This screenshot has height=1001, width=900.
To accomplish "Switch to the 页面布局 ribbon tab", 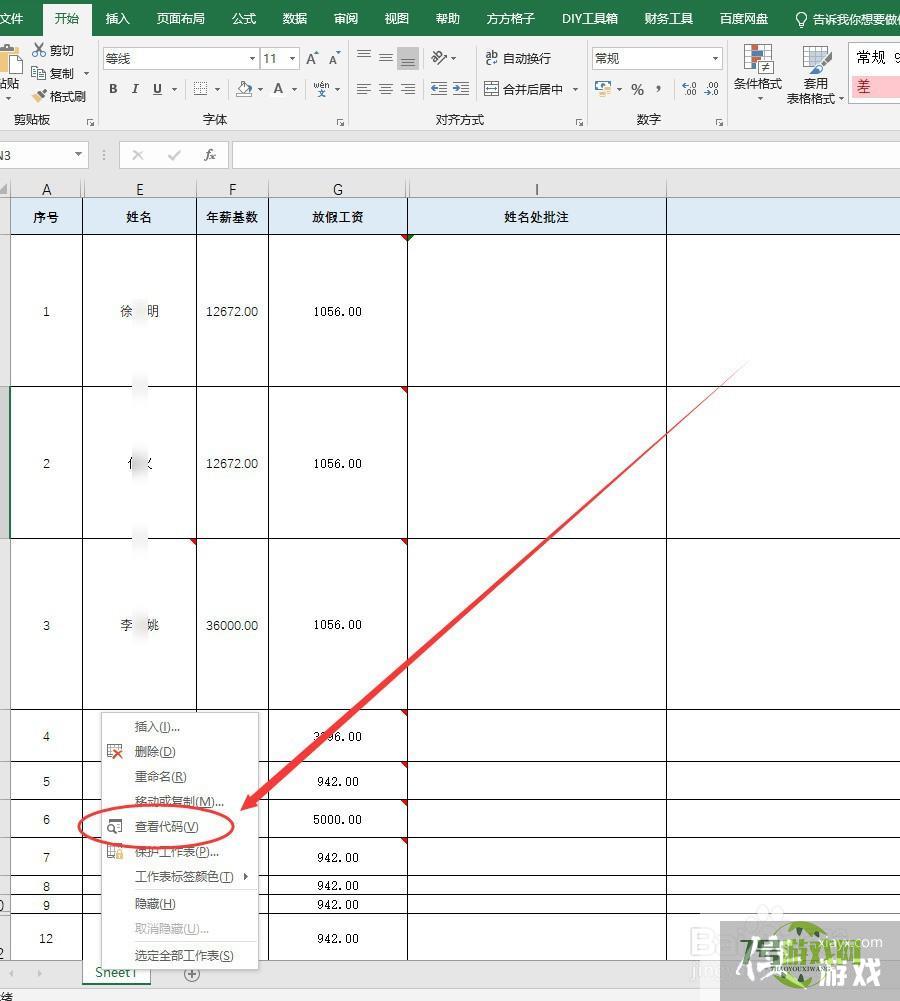I will (x=181, y=19).
